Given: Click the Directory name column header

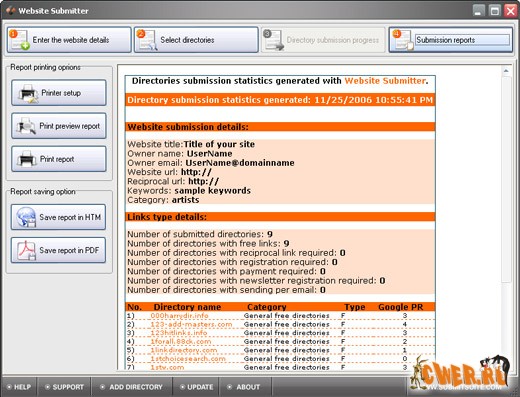Looking at the screenshot, I should point(187,307).
